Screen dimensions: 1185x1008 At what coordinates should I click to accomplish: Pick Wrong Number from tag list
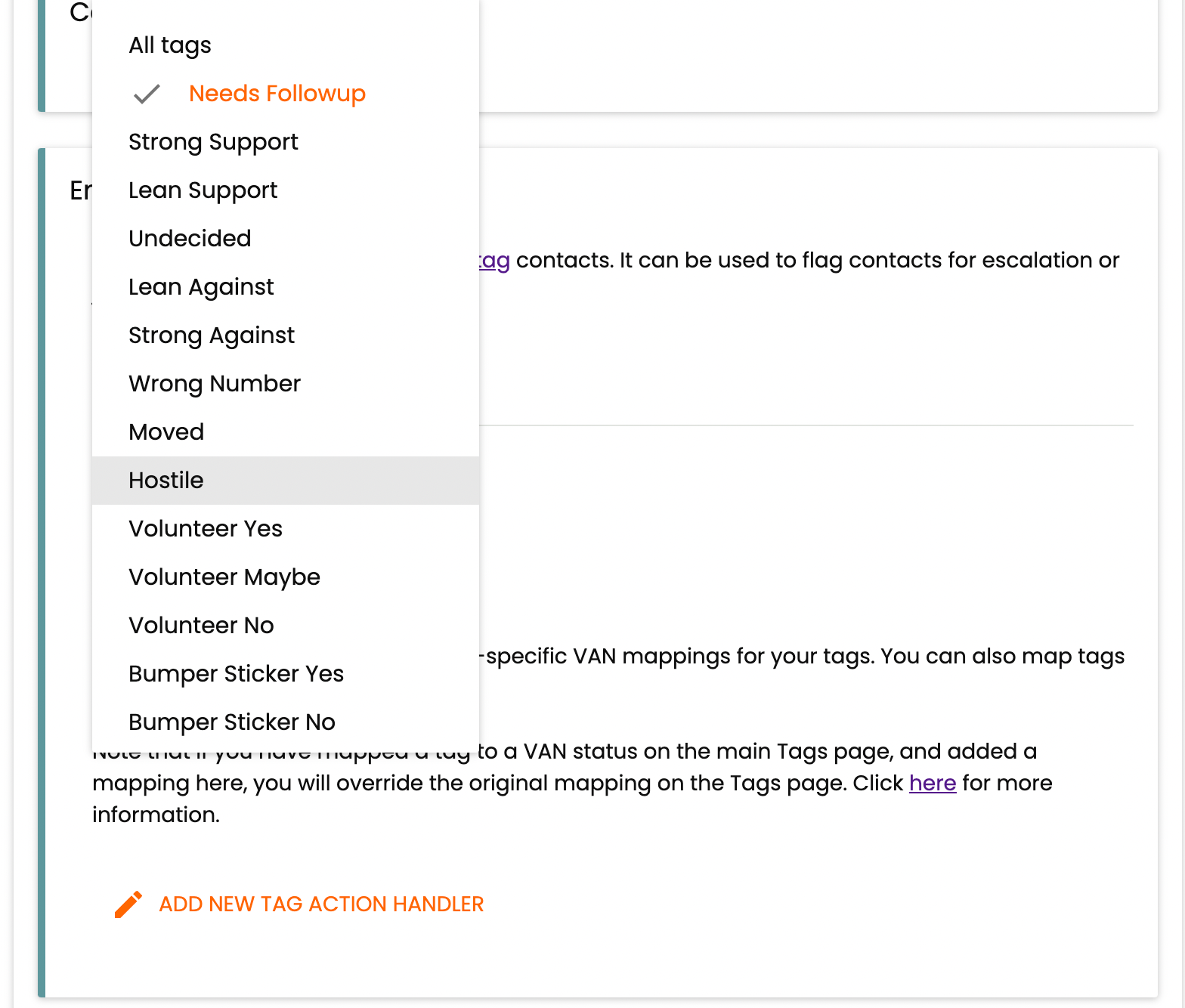[x=286, y=384]
